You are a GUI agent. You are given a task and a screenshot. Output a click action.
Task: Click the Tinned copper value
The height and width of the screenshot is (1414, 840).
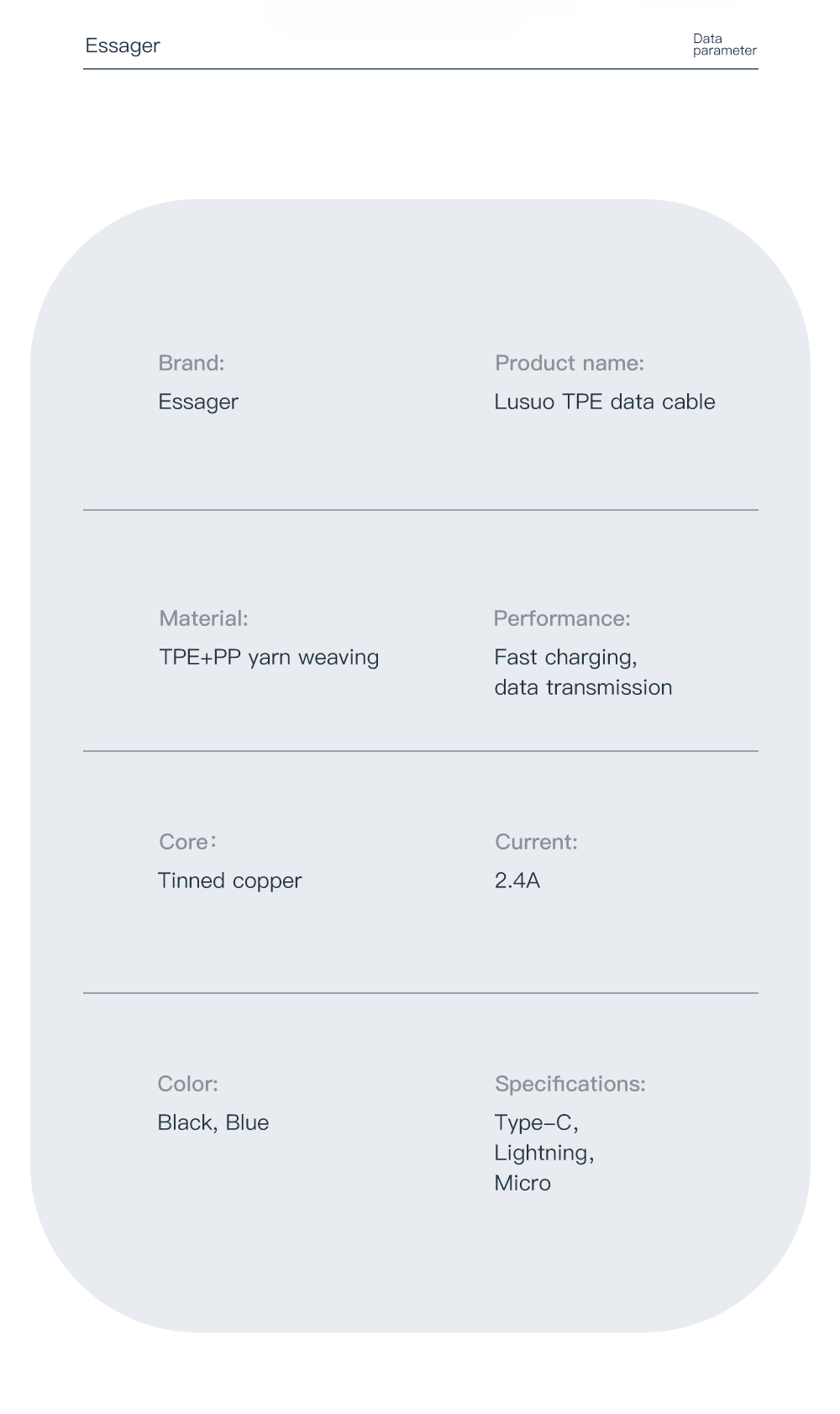pos(229,881)
